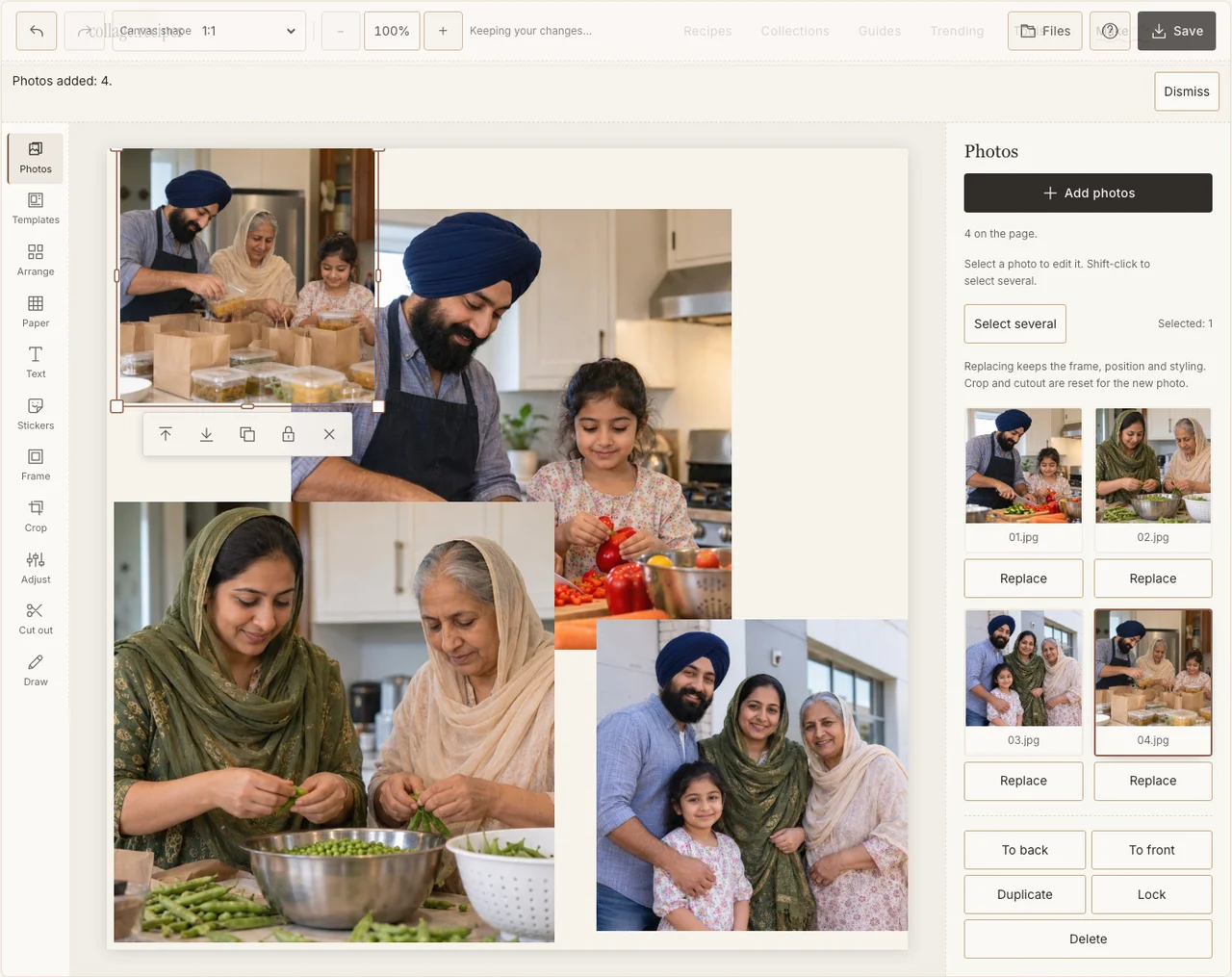
Task: Toggle Select several mode
Action: (1015, 323)
